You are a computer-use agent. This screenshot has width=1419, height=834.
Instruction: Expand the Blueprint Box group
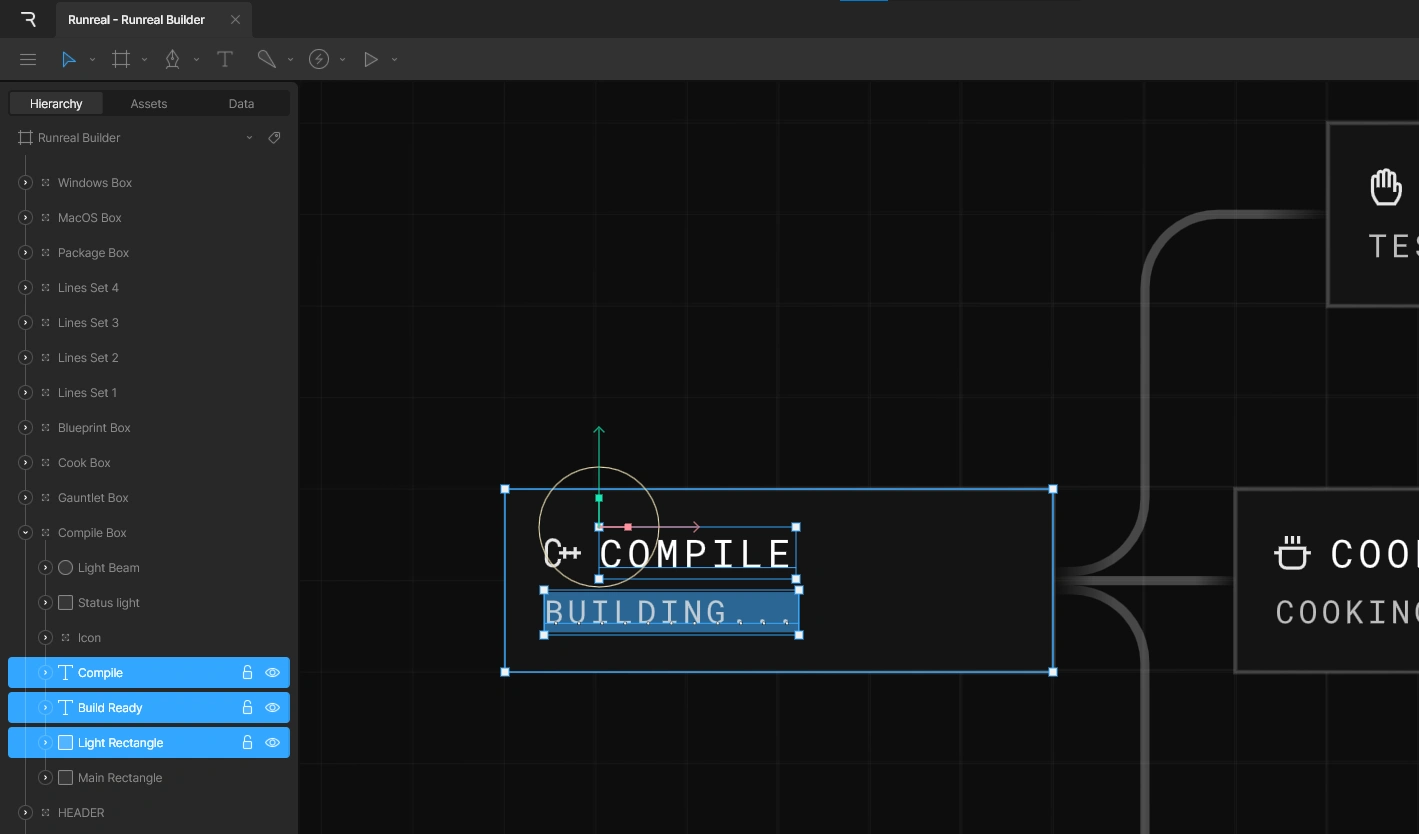(x=26, y=428)
